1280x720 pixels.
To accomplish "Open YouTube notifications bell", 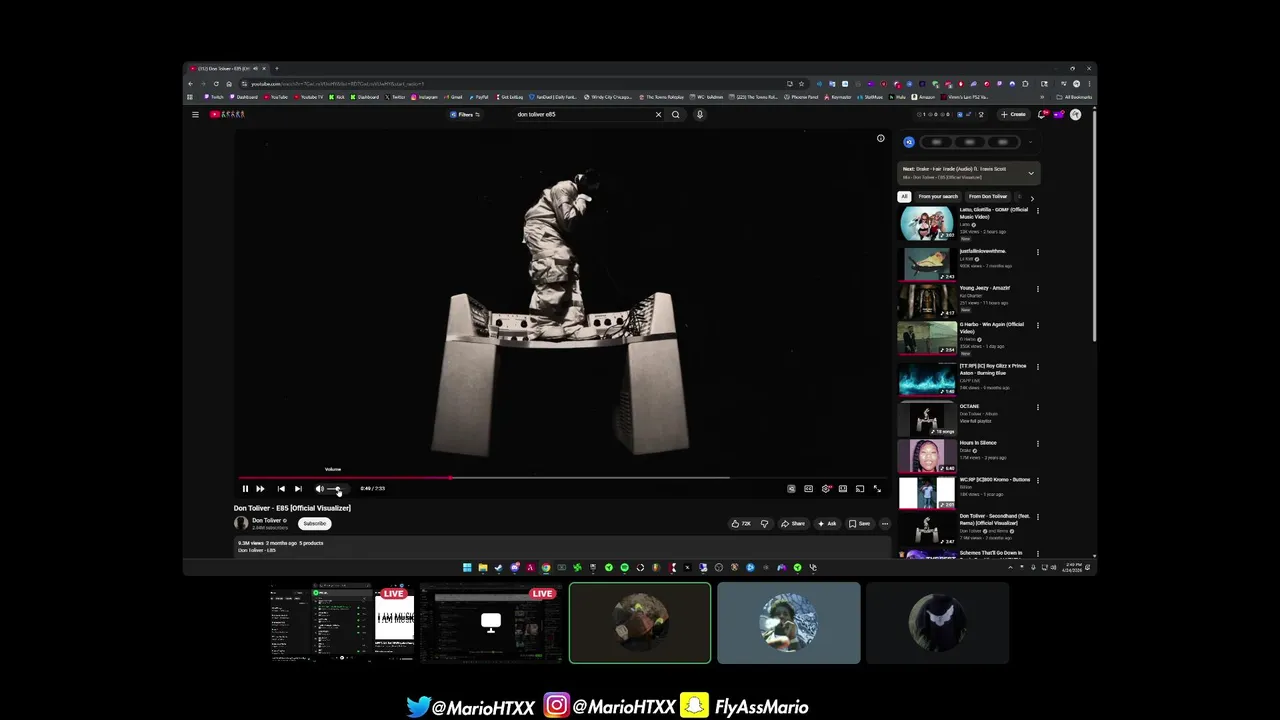I will pyautogui.click(x=1042, y=115).
